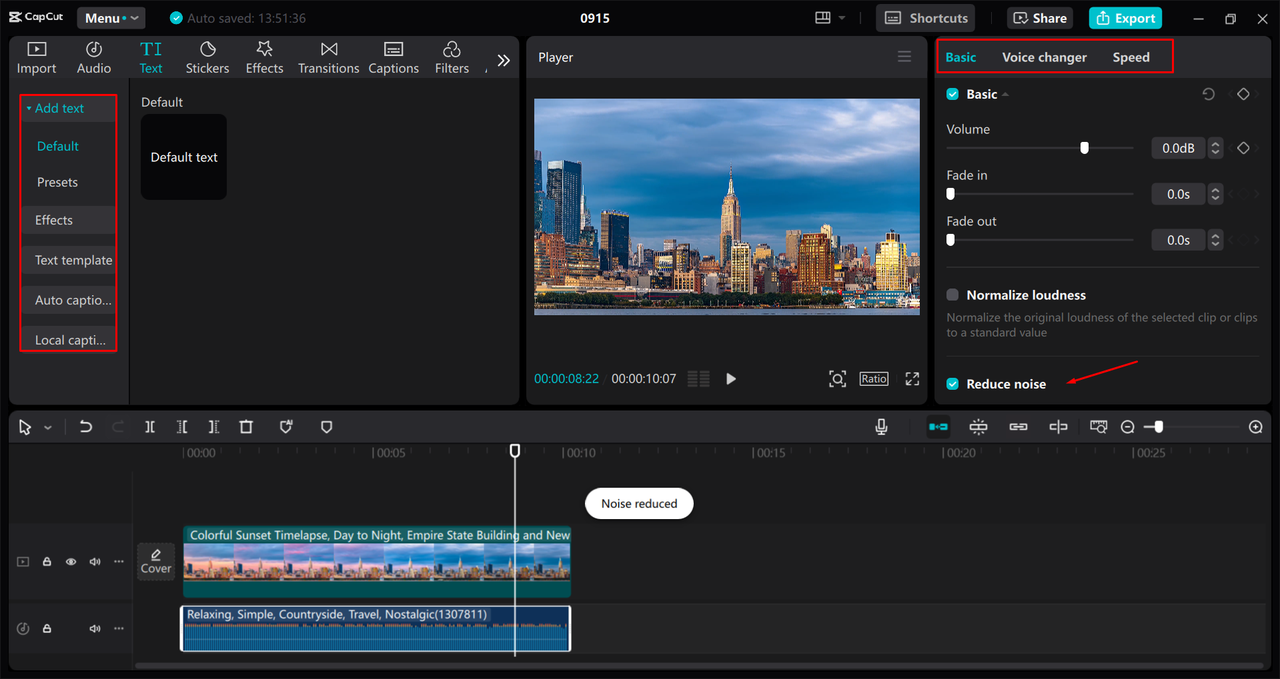Enable Normalize loudness checkbox
Image resolution: width=1280 pixels, height=679 pixels.
tap(953, 295)
